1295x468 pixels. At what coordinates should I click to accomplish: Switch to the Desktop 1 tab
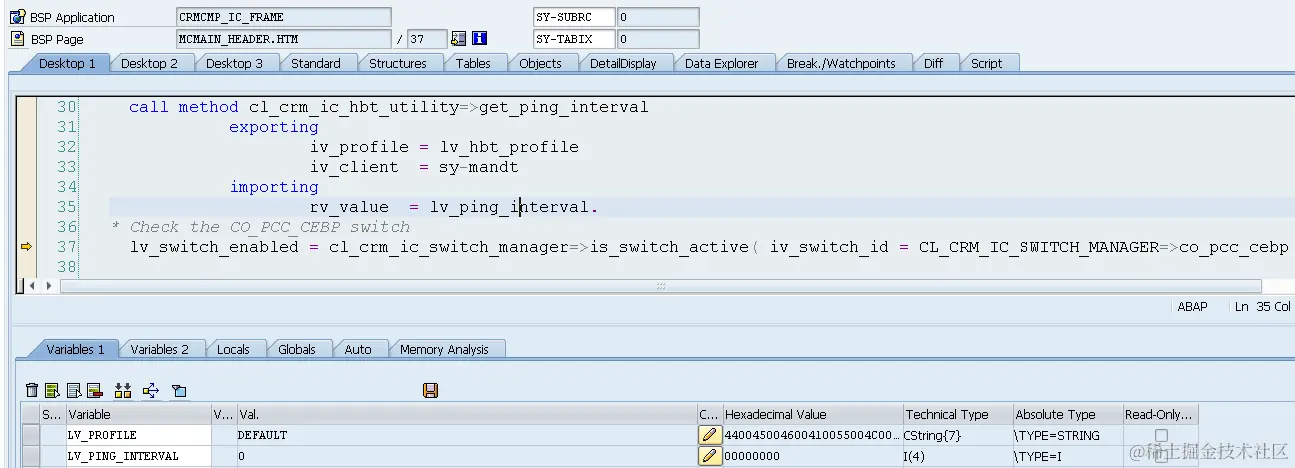67,63
